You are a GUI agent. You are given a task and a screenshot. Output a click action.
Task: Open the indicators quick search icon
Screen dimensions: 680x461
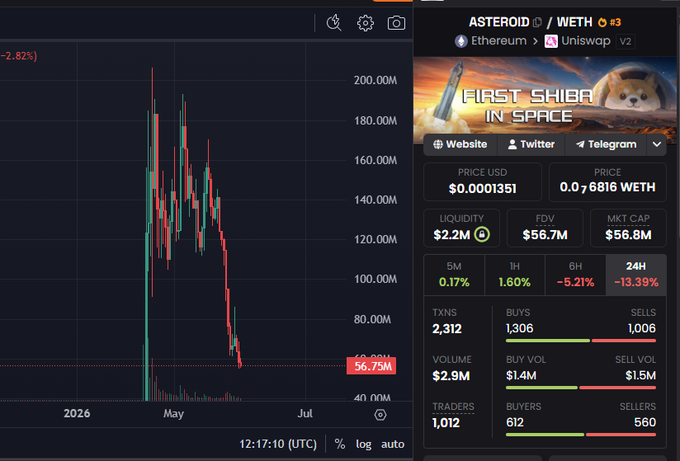[334, 23]
